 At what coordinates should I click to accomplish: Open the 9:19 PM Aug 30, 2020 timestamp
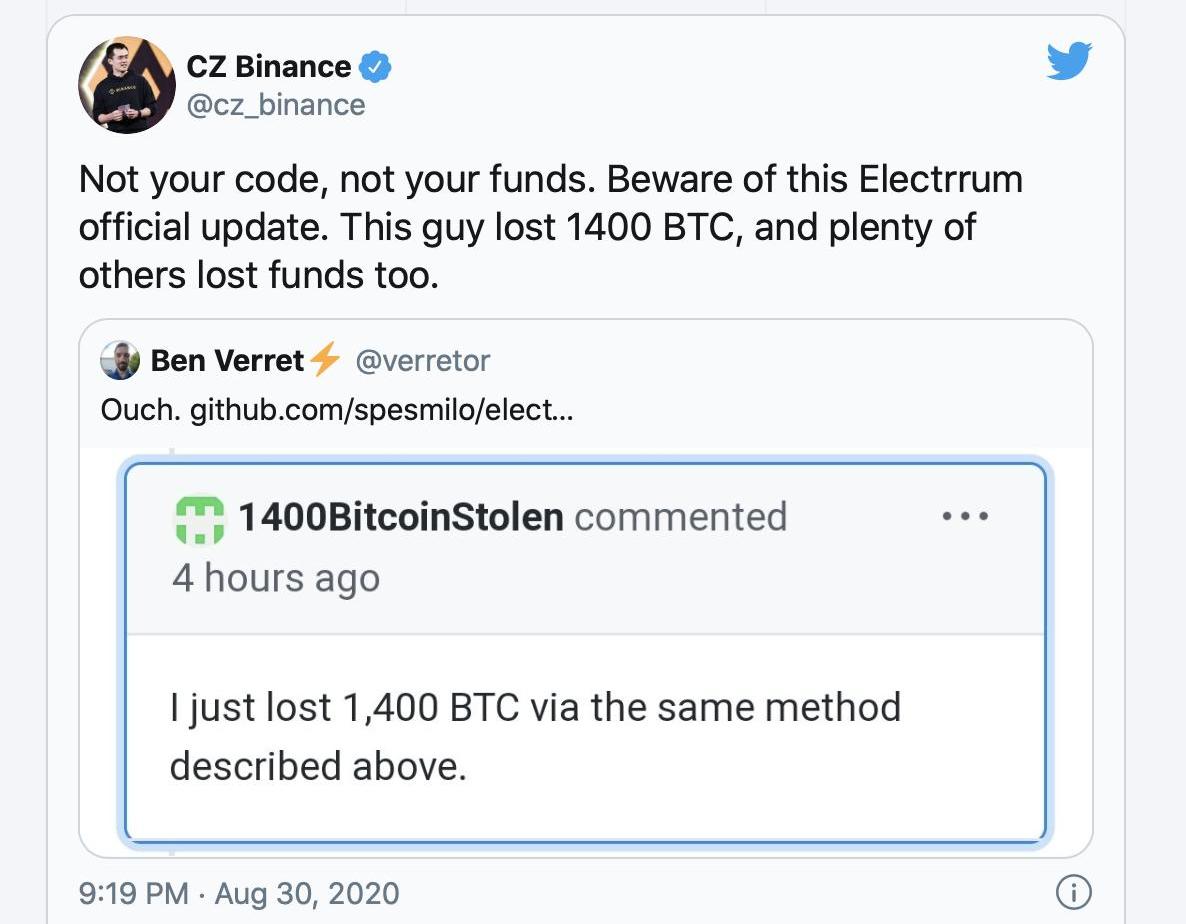pos(239,893)
